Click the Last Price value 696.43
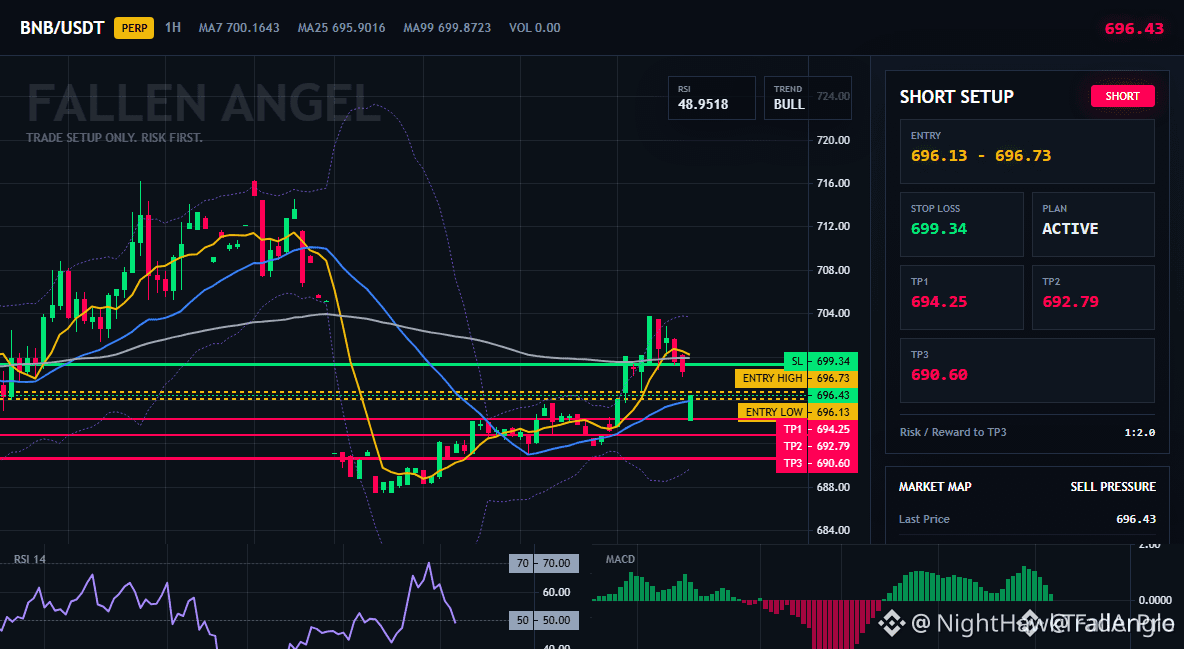1184x649 pixels. coord(1136,519)
